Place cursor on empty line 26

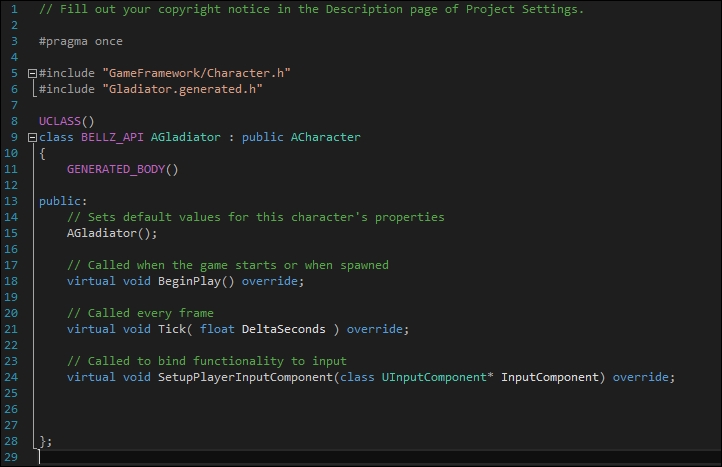click(x=378, y=409)
